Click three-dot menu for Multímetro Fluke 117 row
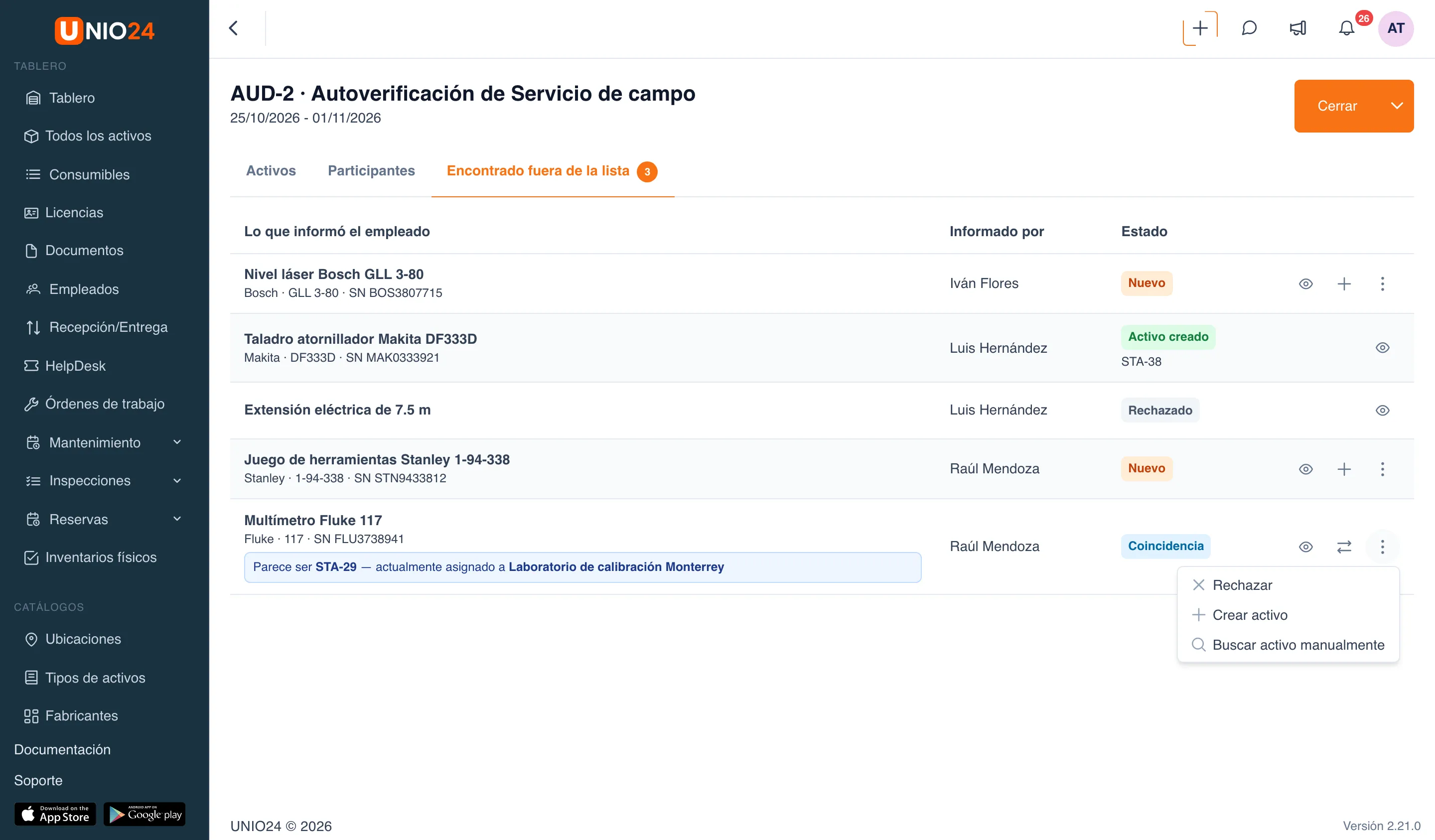Viewport: 1435px width, 840px height. click(x=1382, y=547)
